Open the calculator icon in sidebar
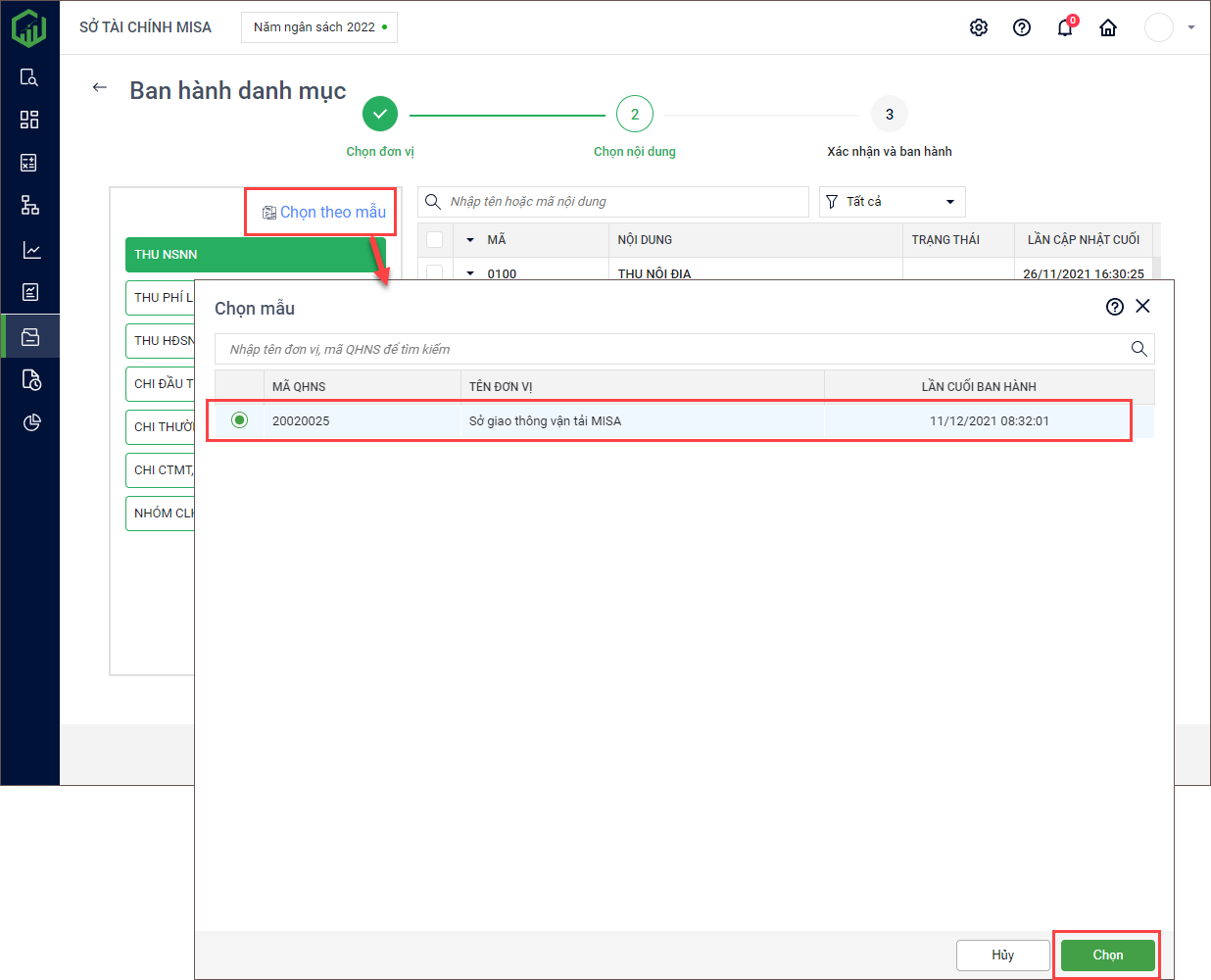The width and height of the screenshot is (1211, 980). pos(29,163)
